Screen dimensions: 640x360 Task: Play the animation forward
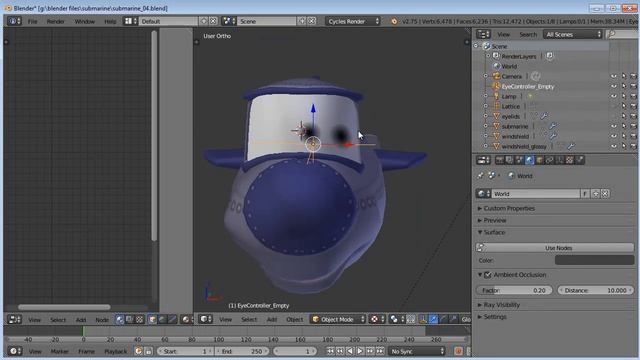point(360,351)
